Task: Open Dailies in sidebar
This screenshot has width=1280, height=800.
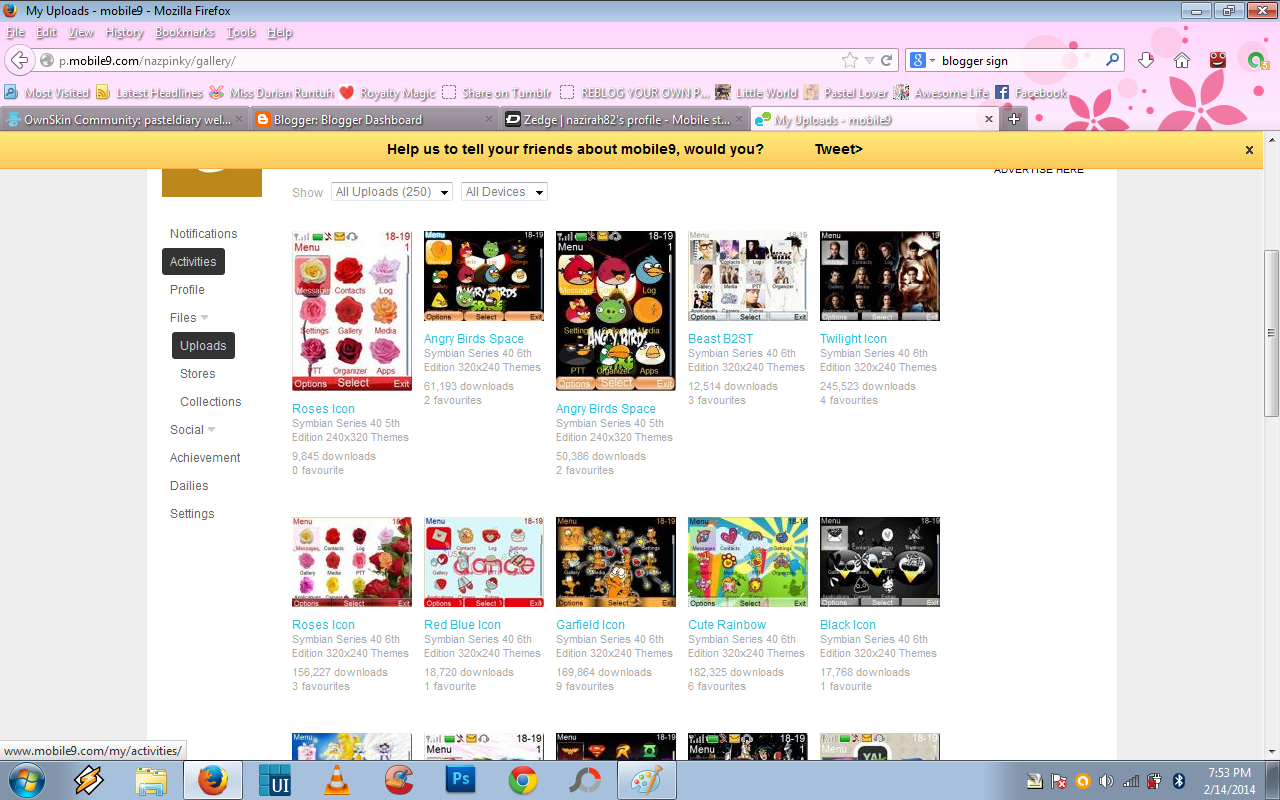Action: 189,486
